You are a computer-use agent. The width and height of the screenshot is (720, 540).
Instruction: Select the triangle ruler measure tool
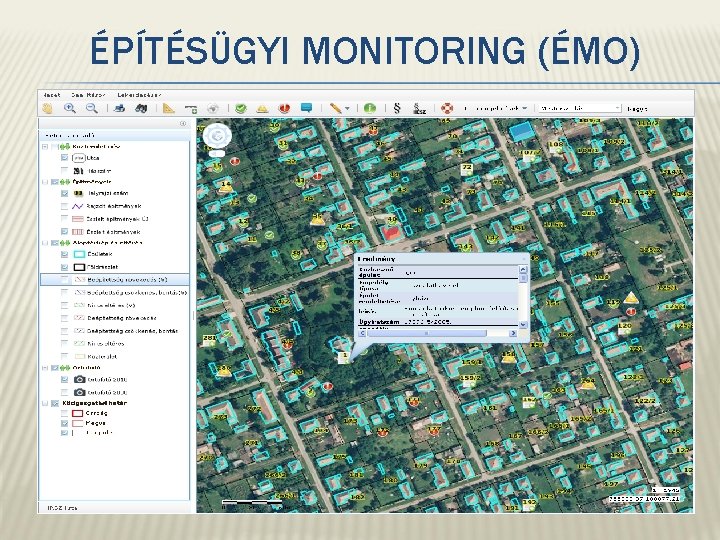pyautogui.click(x=169, y=108)
